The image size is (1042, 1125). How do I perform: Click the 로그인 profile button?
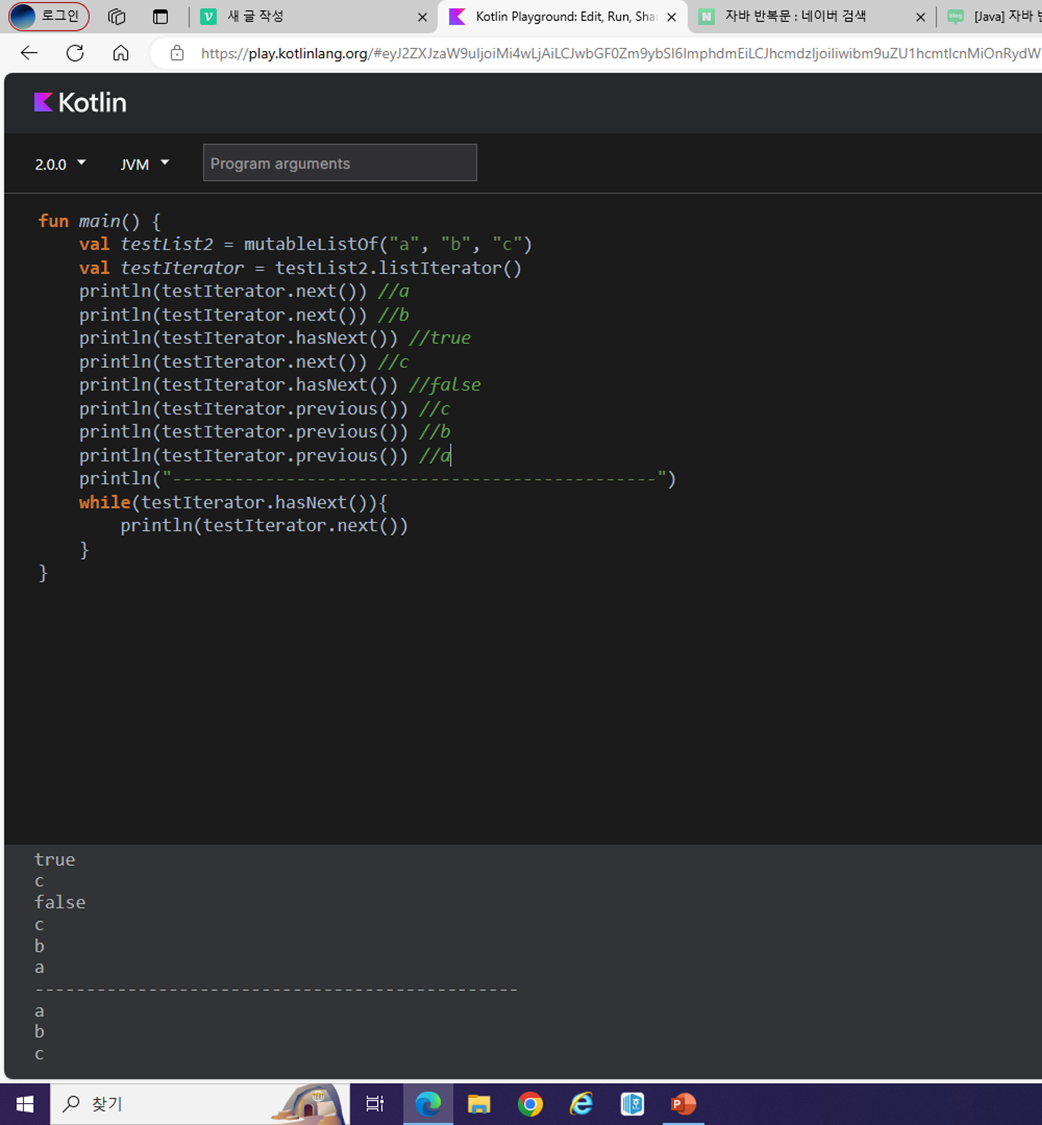(48, 16)
